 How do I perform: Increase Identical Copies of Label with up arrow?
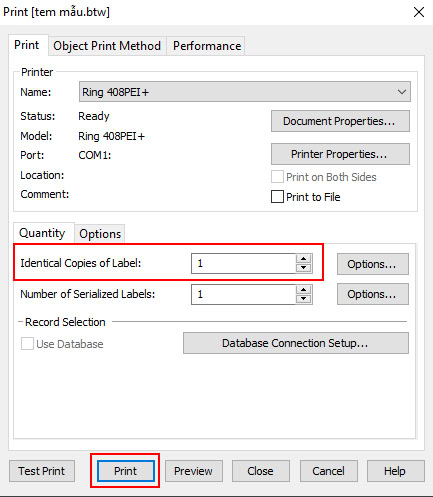303,259
